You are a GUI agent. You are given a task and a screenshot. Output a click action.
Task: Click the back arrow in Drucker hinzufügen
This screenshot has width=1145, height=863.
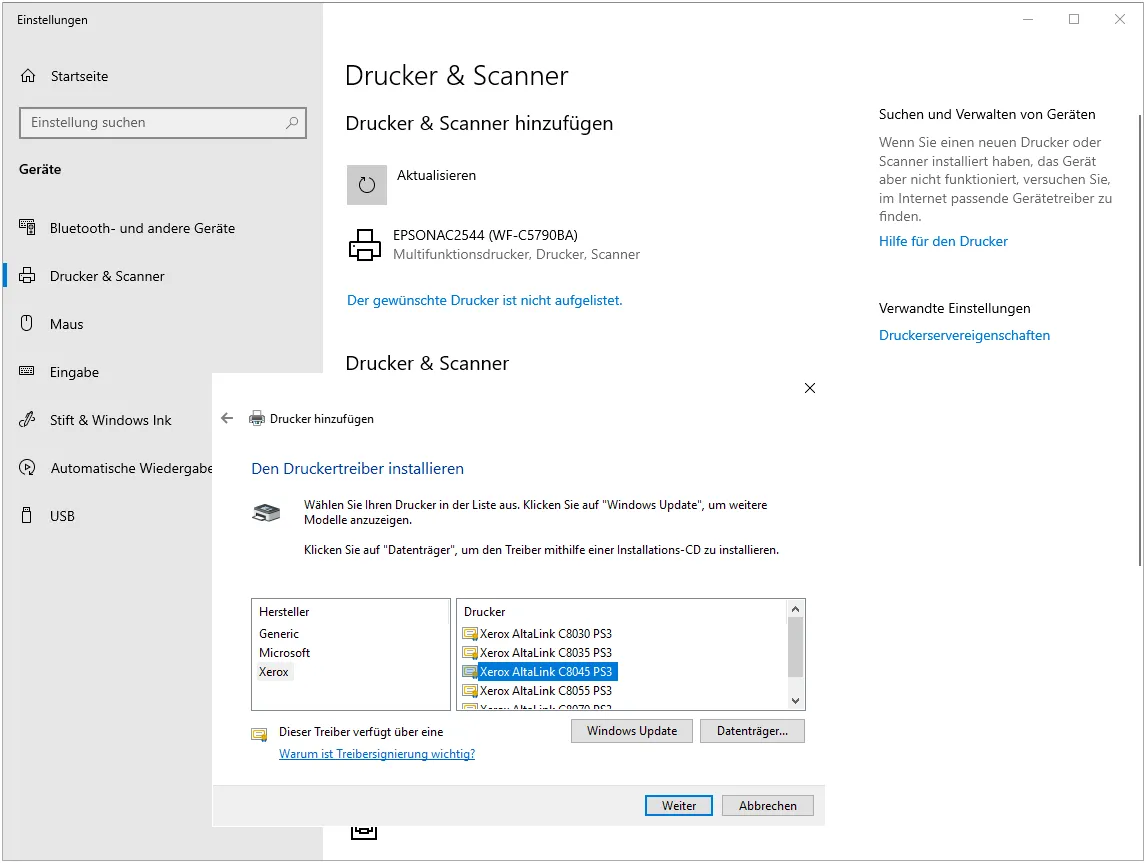click(227, 419)
